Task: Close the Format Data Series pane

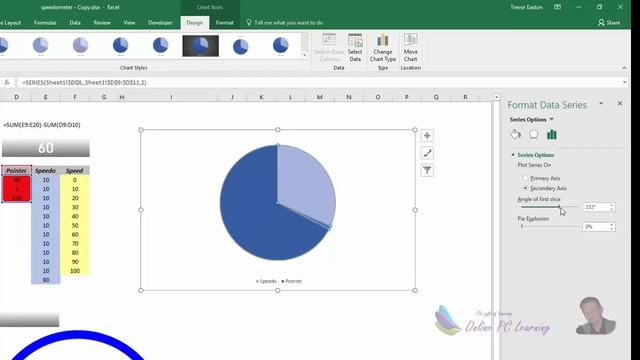Action: tap(620, 104)
